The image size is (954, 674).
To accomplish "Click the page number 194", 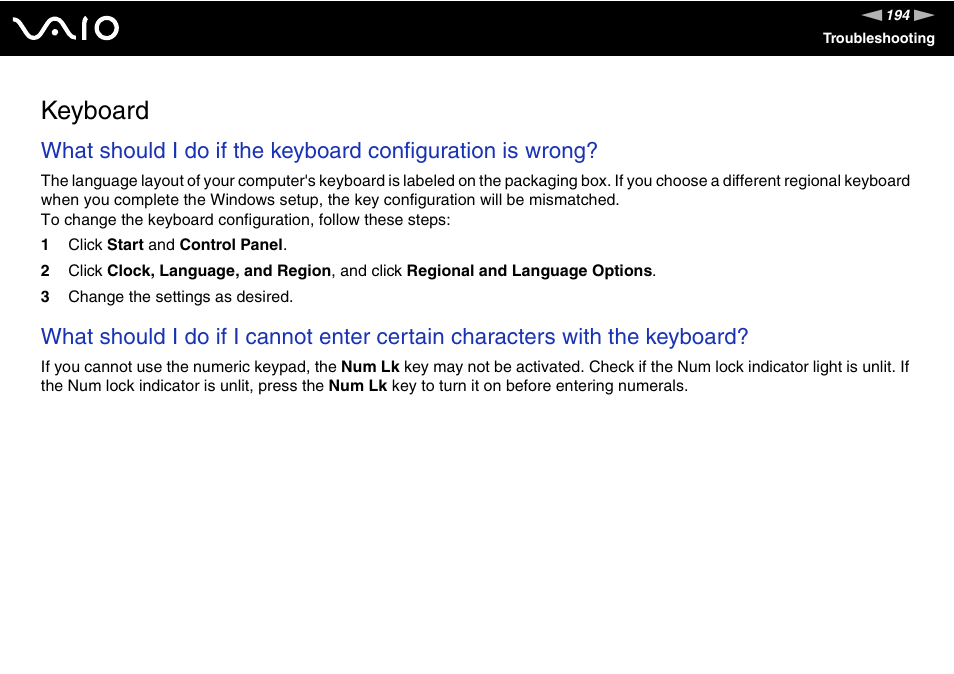I will pyautogui.click(x=896, y=15).
